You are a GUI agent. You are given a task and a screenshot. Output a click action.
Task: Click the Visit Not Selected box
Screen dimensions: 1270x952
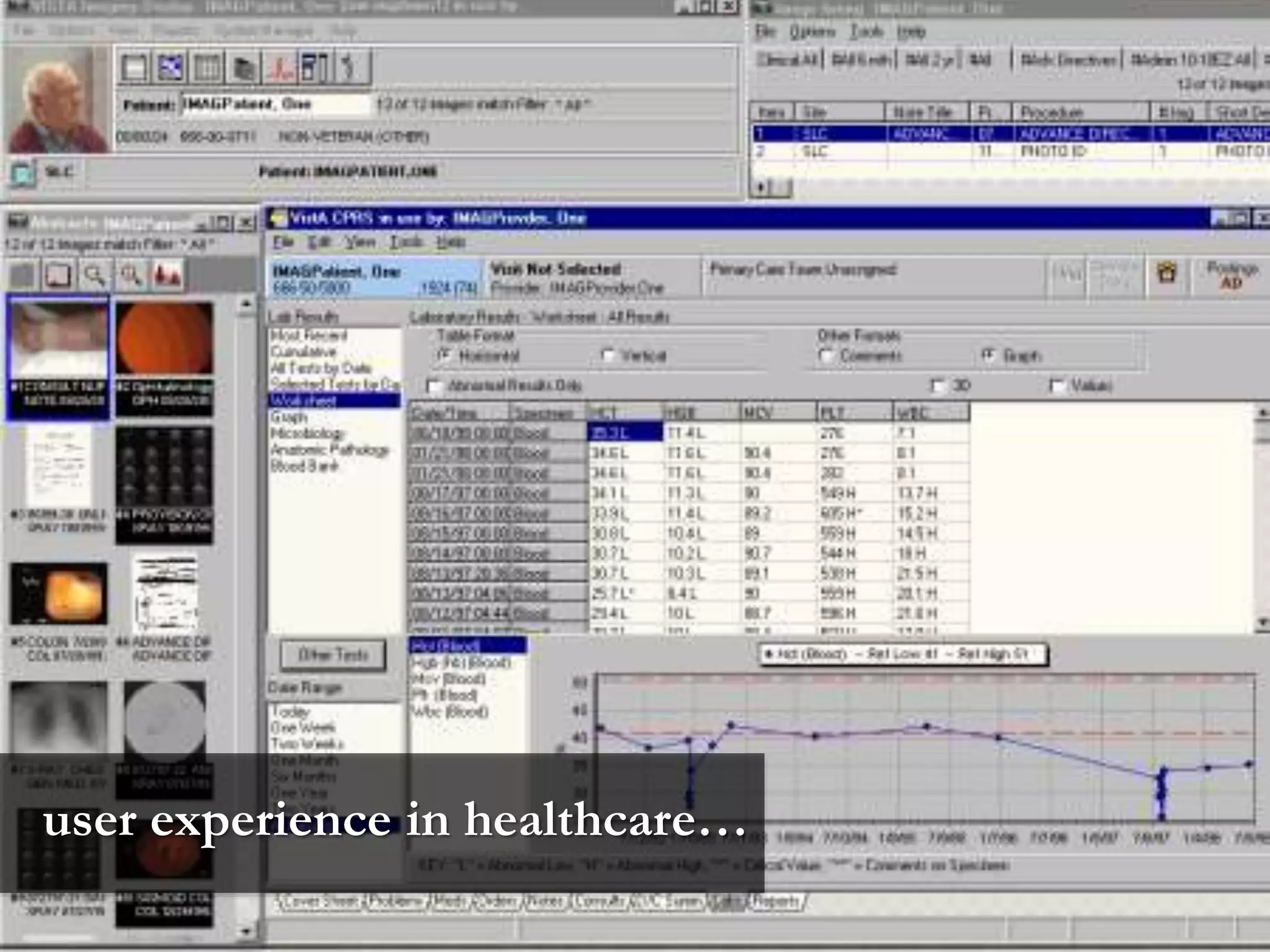592,279
